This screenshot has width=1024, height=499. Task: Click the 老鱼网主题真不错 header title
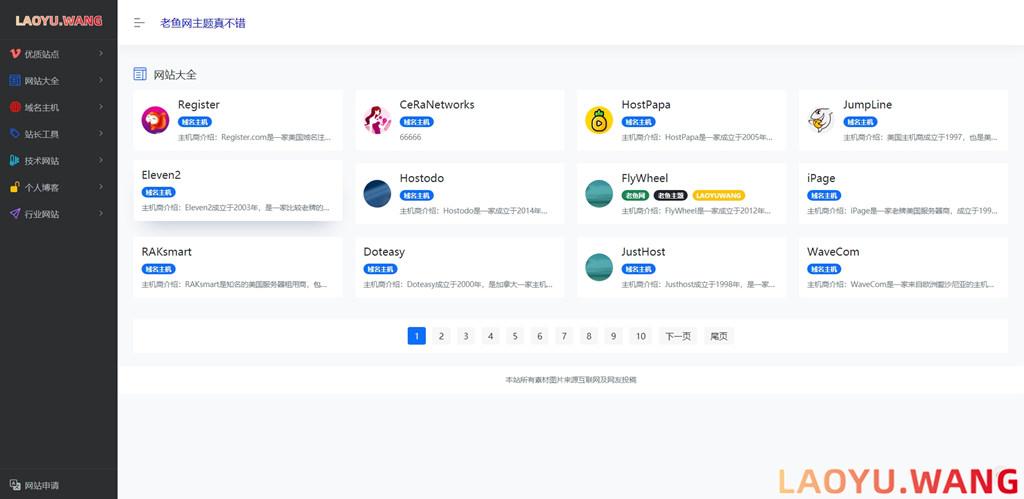[203, 23]
